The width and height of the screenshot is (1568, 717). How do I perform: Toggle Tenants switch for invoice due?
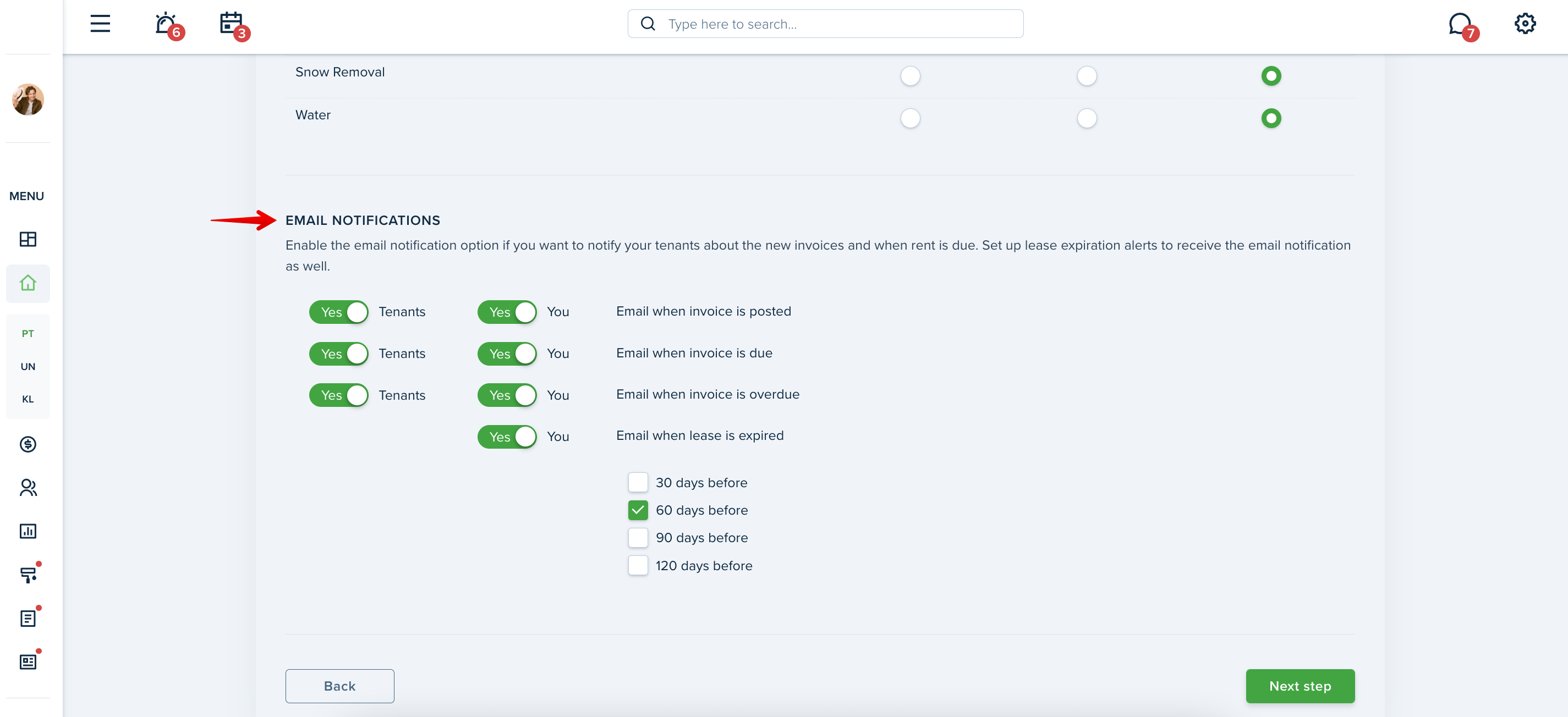[x=338, y=354]
